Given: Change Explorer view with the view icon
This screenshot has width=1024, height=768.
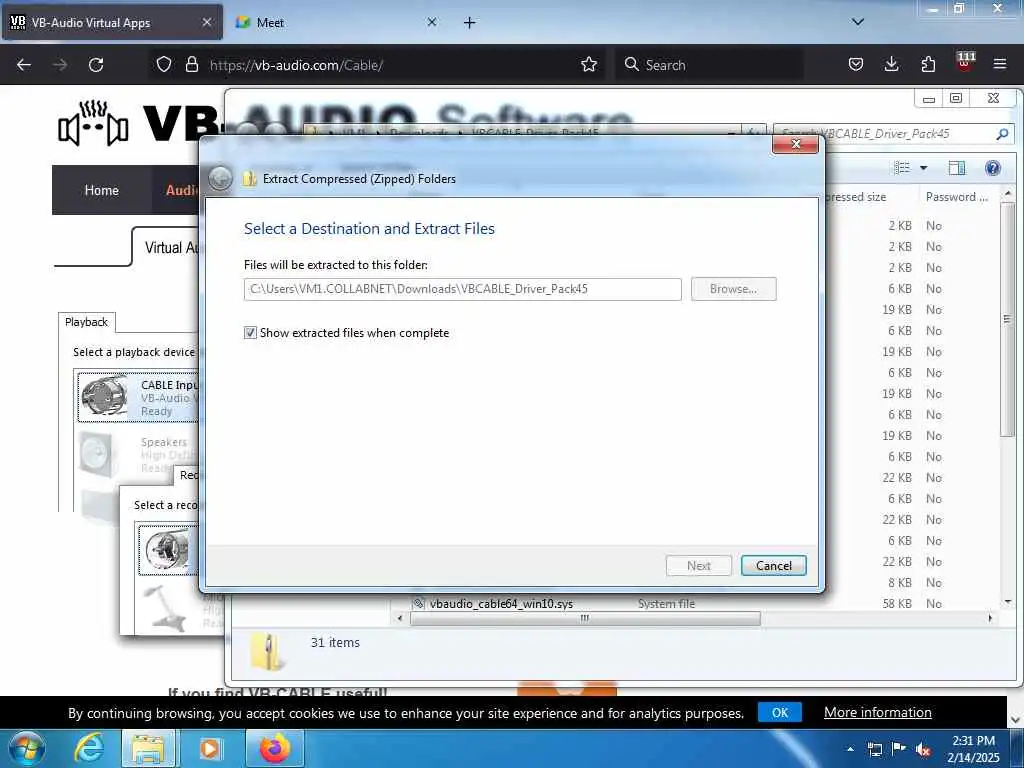Looking at the screenshot, I should coord(902,168).
